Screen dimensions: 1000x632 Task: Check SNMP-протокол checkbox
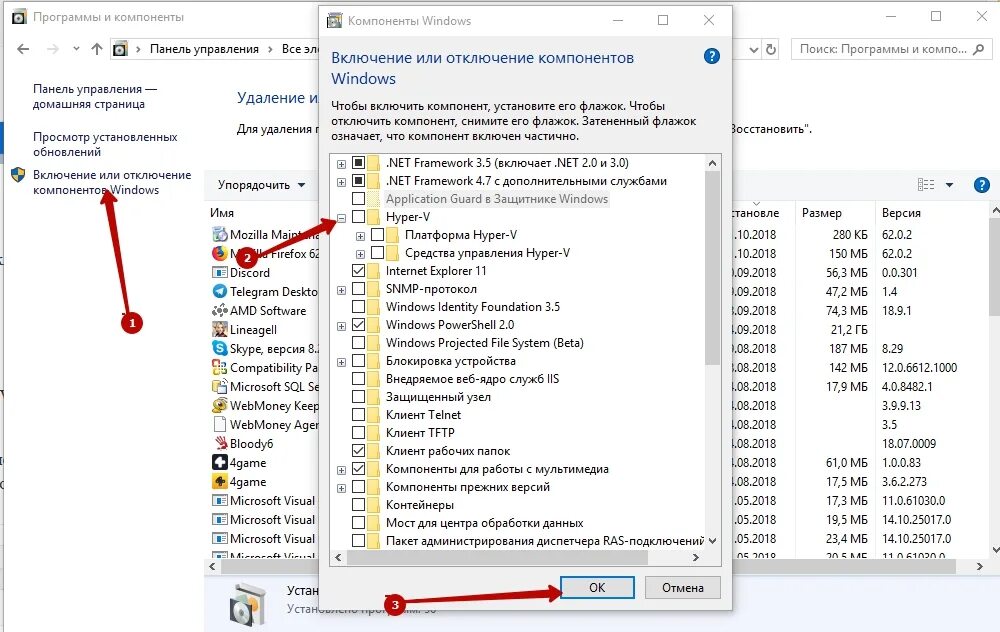pos(358,289)
